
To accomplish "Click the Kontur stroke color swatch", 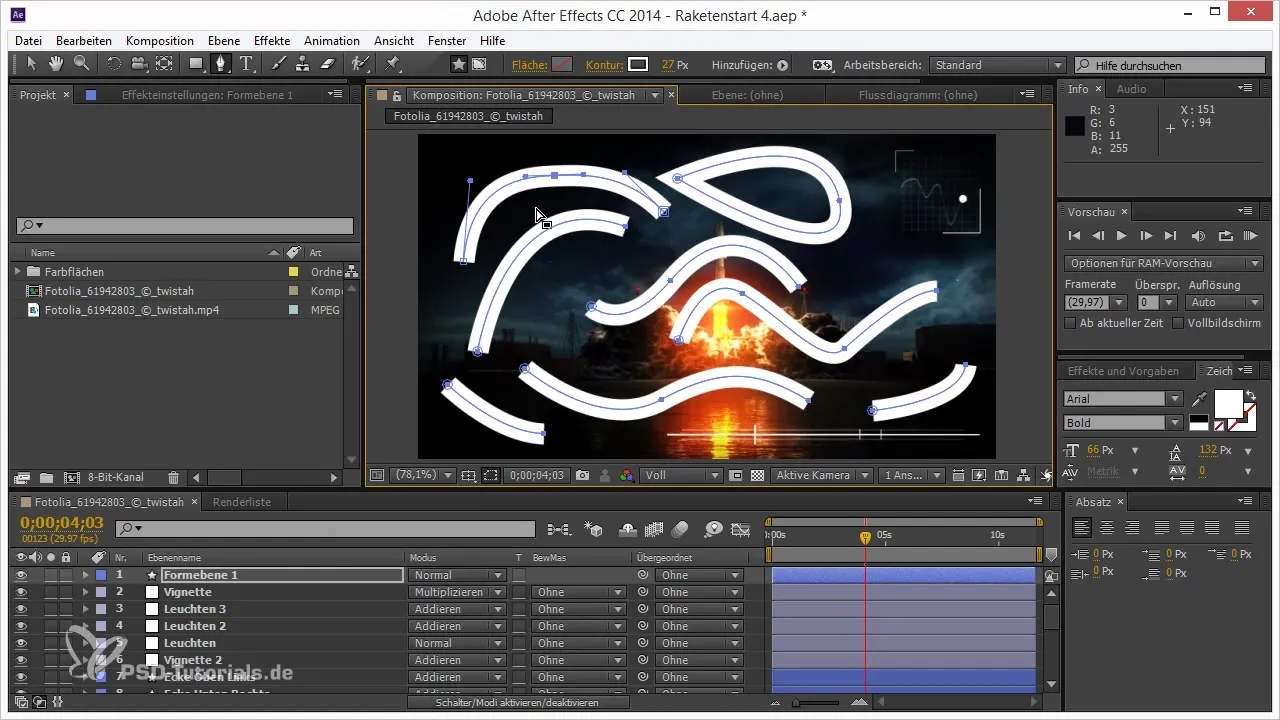I will [x=638, y=65].
